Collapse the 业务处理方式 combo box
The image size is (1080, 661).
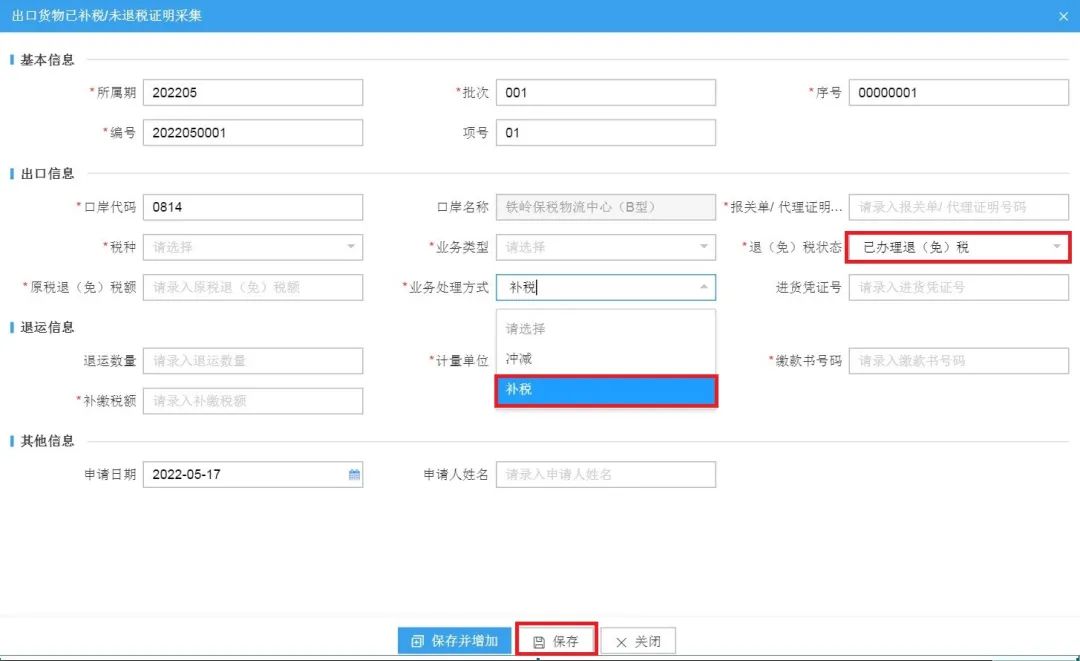[703, 287]
